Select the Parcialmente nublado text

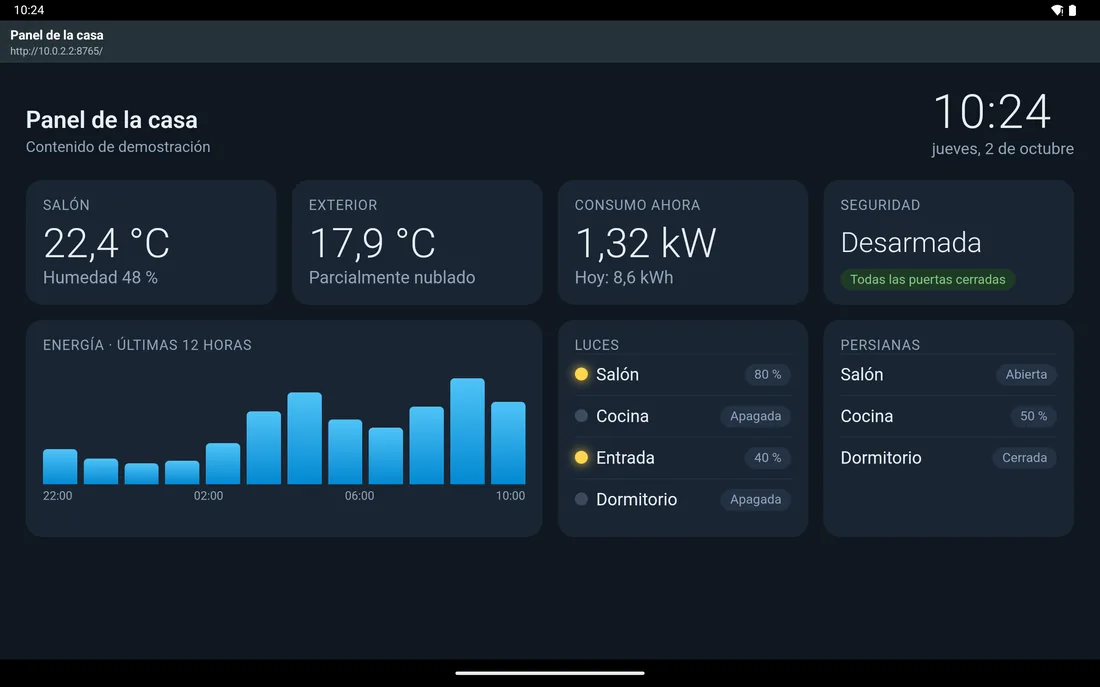(x=391, y=277)
